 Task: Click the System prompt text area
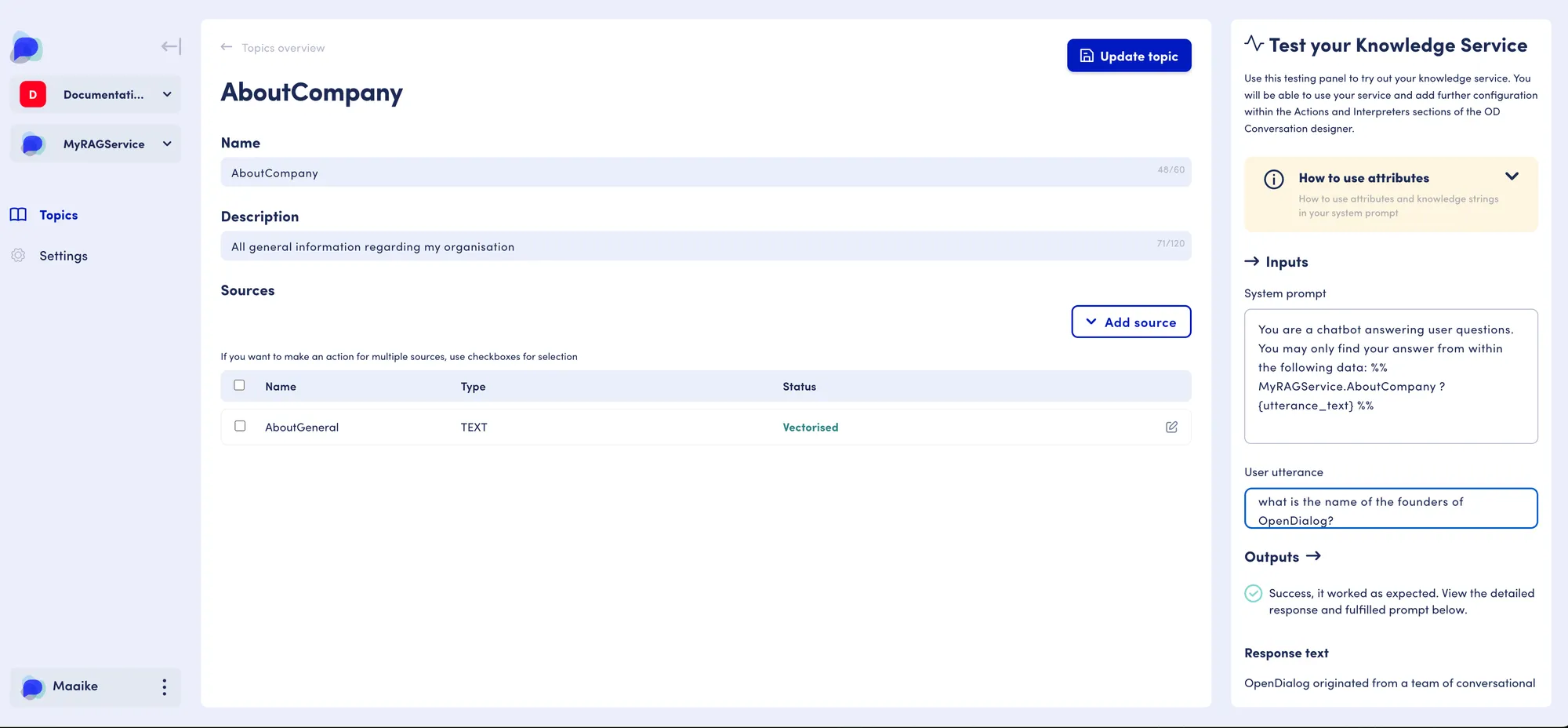point(1391,377)
